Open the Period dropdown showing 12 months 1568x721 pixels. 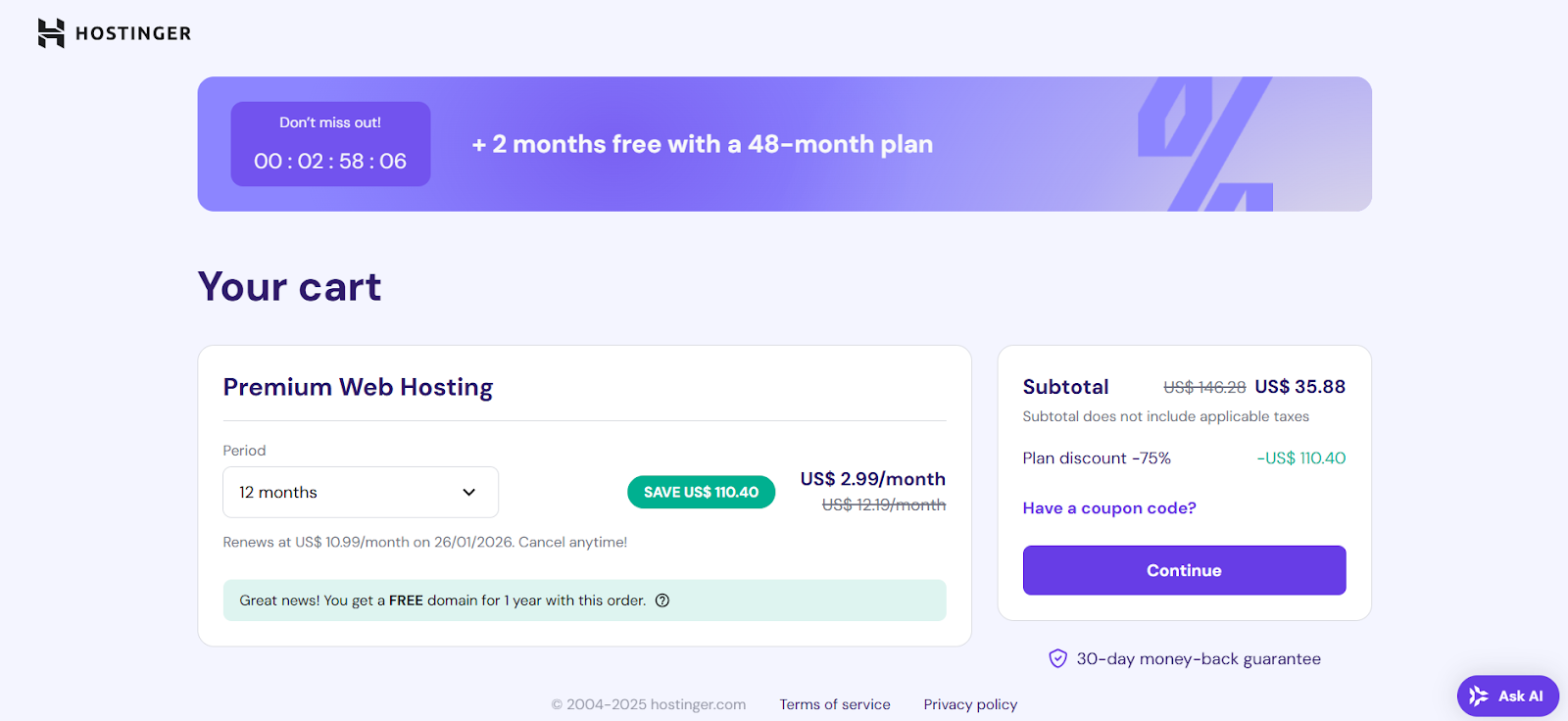pyautogui.click(x=360, y=492)
